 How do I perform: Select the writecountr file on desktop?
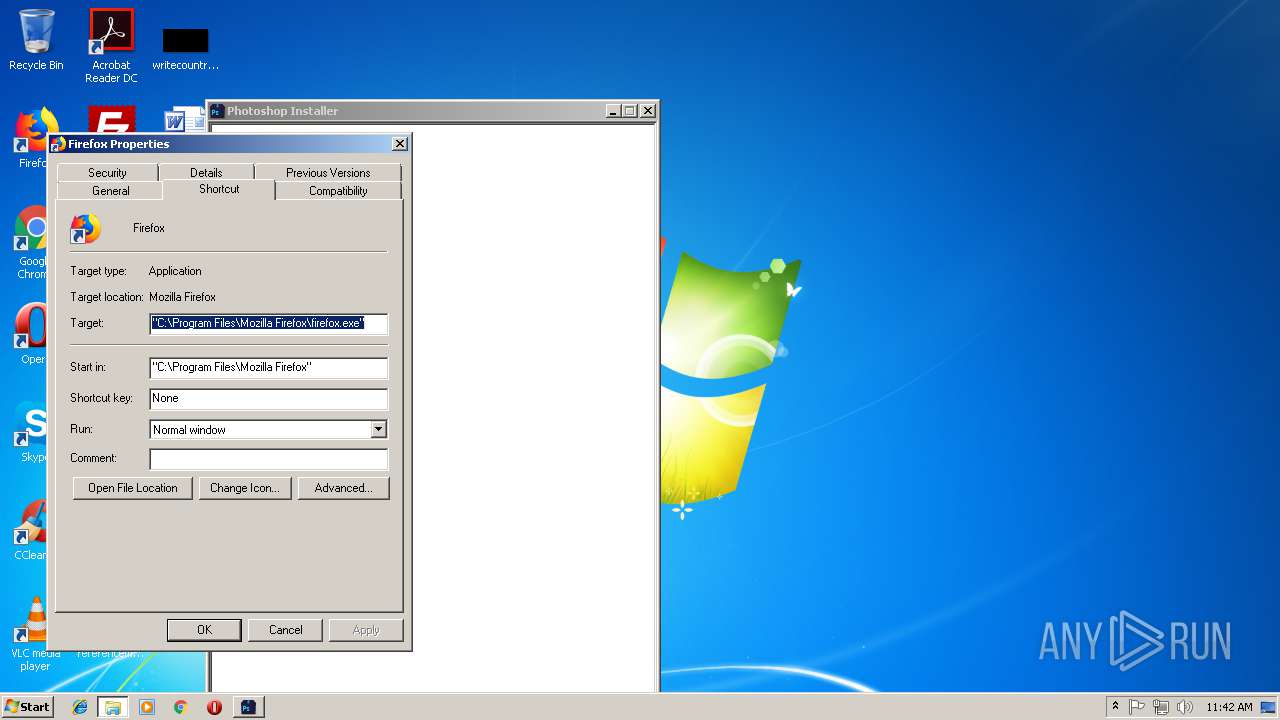pyautogui.click(x=185, y=48)
